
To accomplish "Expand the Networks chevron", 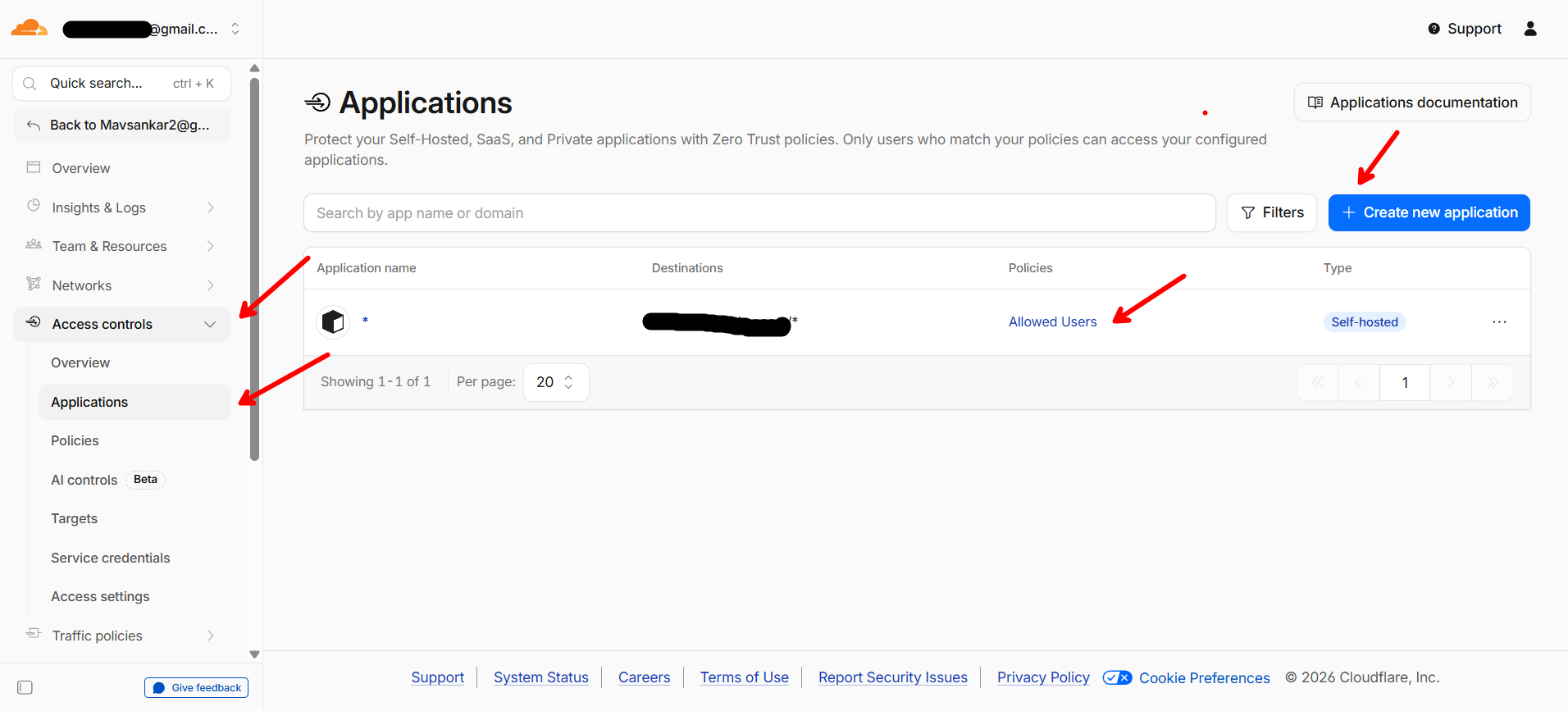I will pos(211,285).
